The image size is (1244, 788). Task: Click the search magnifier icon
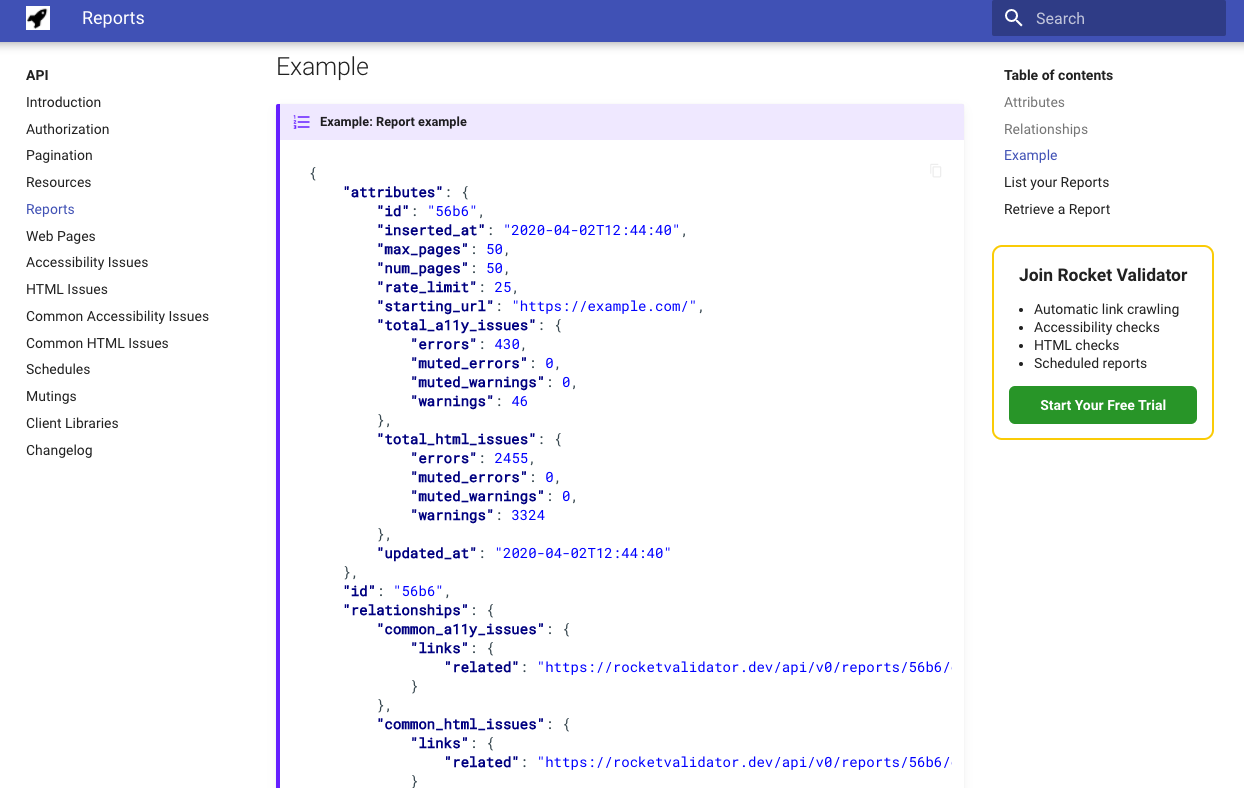[1013, 17]
